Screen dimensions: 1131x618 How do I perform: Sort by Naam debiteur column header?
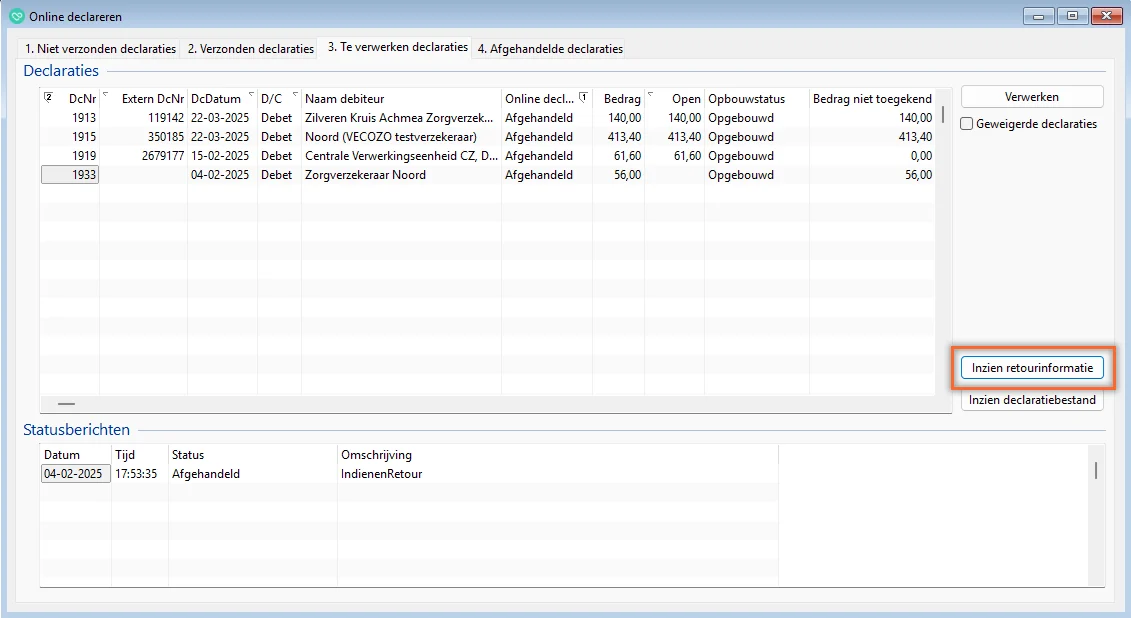tap(400, 99)
